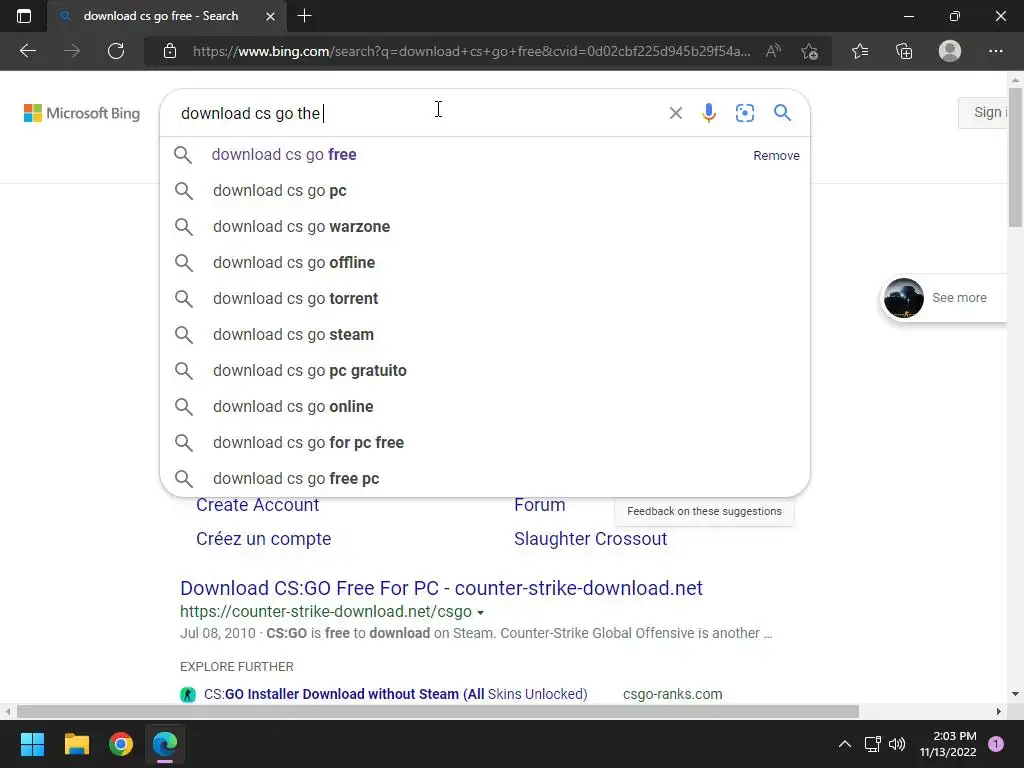Go back to the previous page
The height and width of the screenshot is (768, 1024).
(27, 51)
